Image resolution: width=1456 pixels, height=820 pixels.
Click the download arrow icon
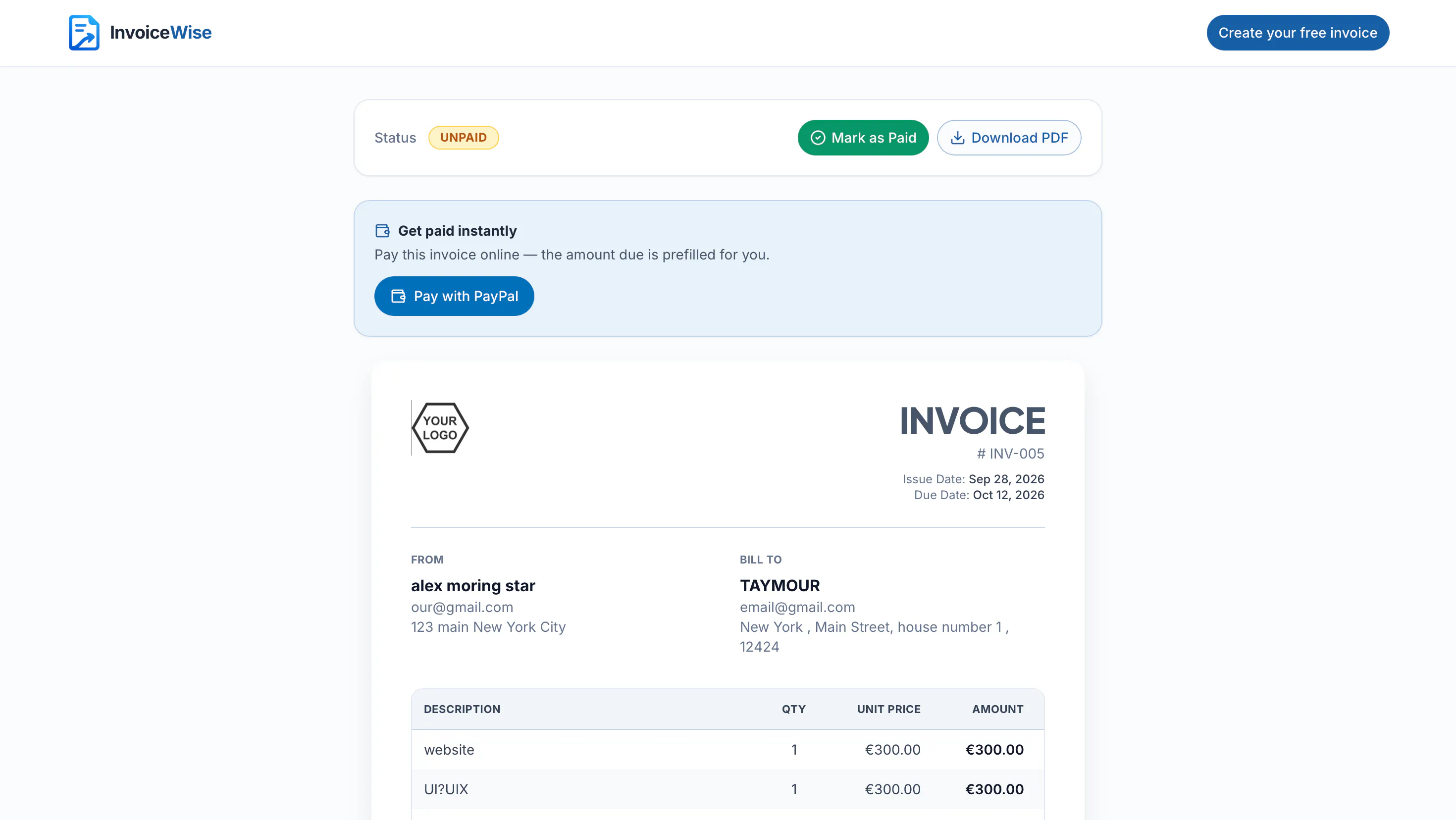(957, 137)
